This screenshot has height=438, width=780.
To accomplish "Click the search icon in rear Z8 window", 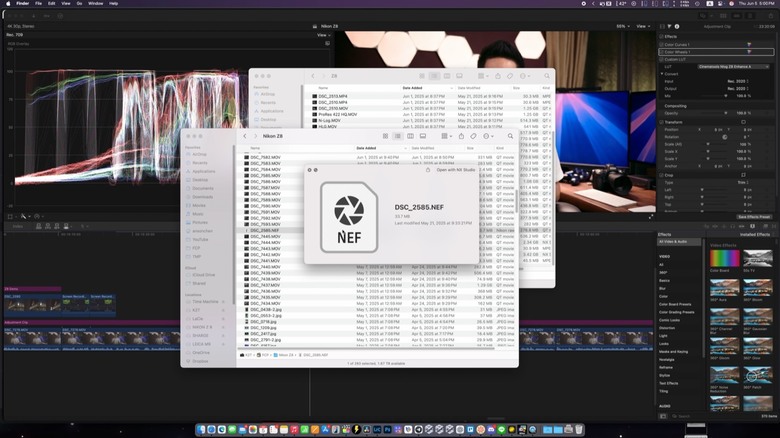I will (x=547, y=76).
